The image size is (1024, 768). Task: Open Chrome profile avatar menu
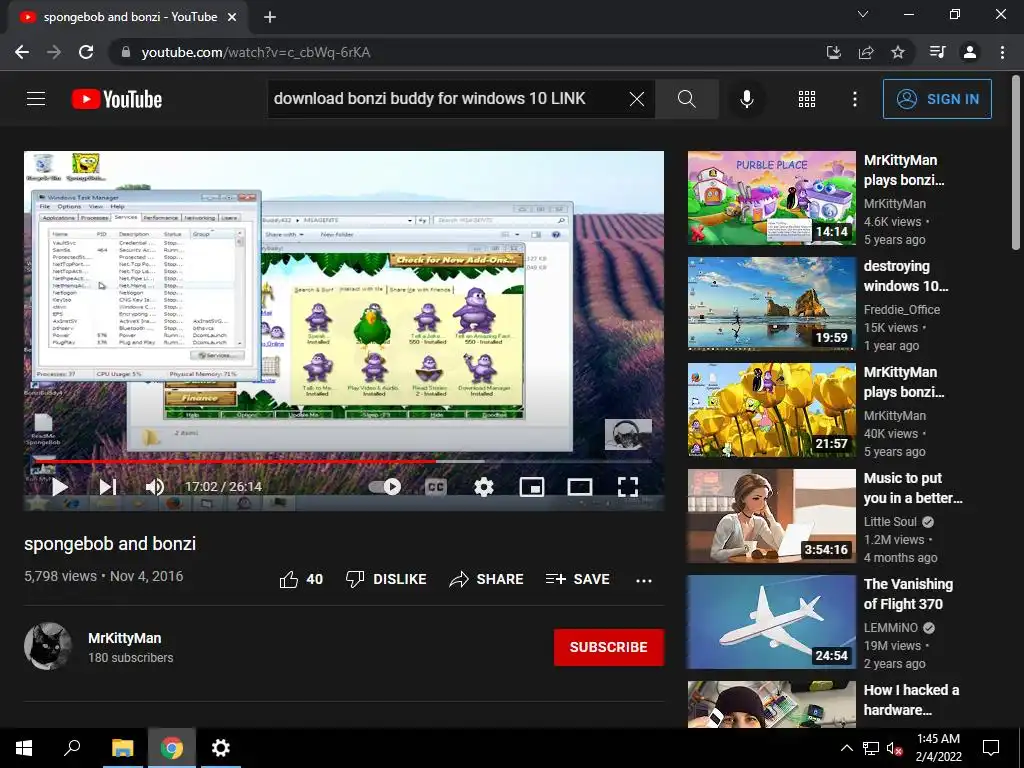970,52
